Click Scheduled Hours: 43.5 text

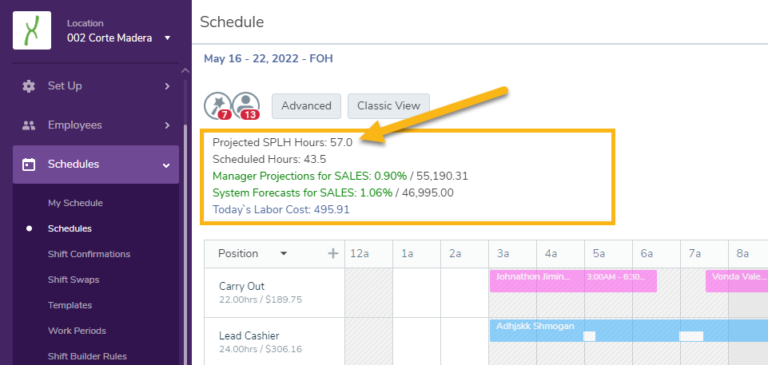[x=269, y=159]
